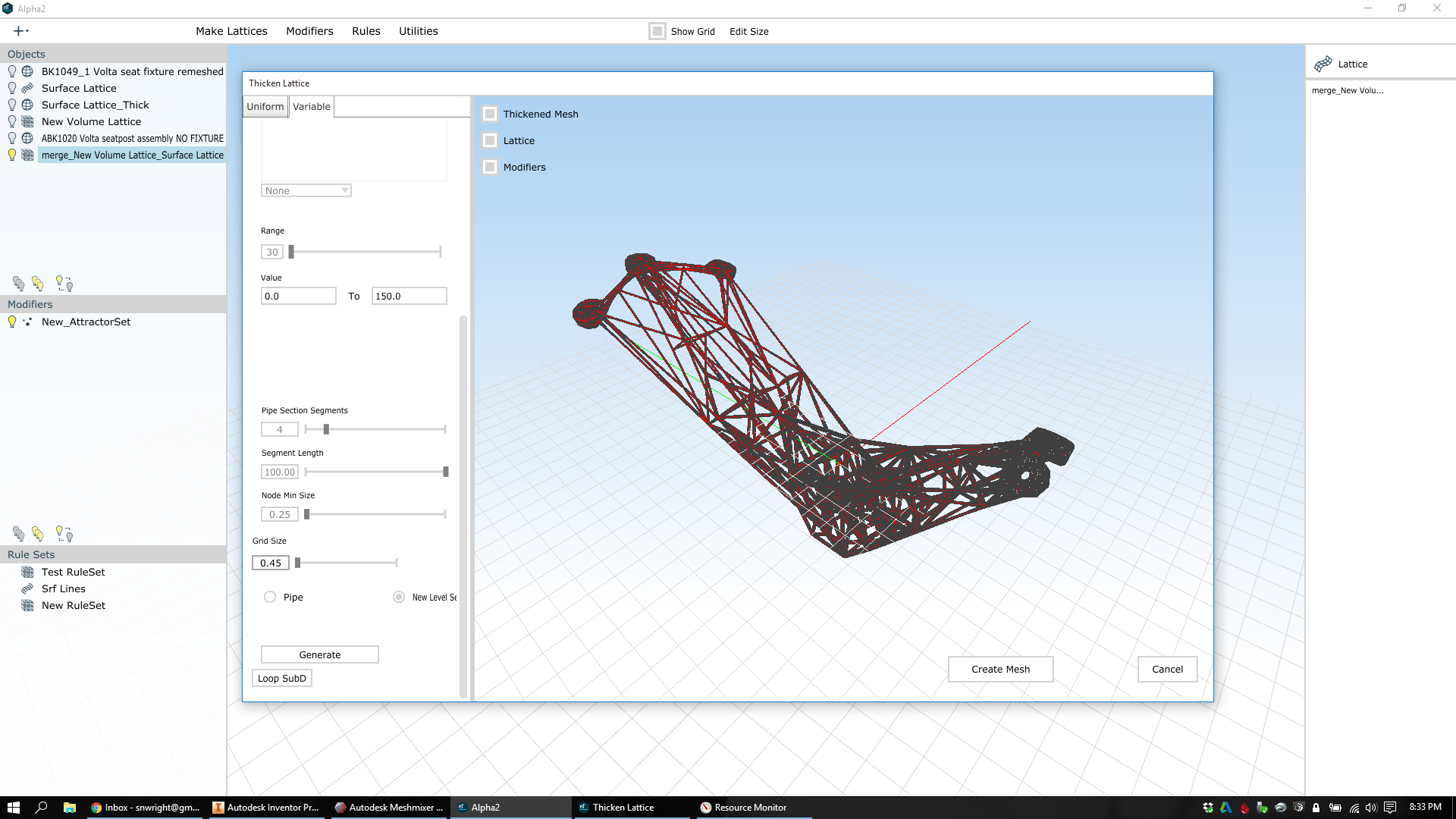Click attractor dots icon of New_AttractorSet

point(27,322)
